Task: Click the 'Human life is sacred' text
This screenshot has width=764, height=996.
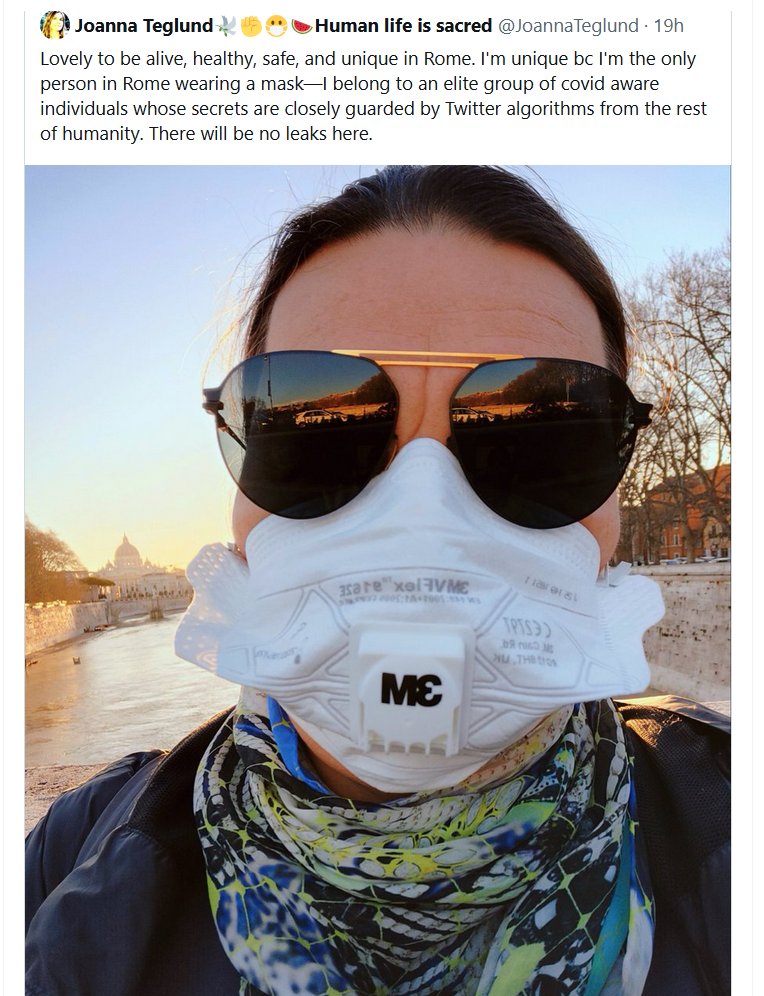Action: (x=403, y=26)
